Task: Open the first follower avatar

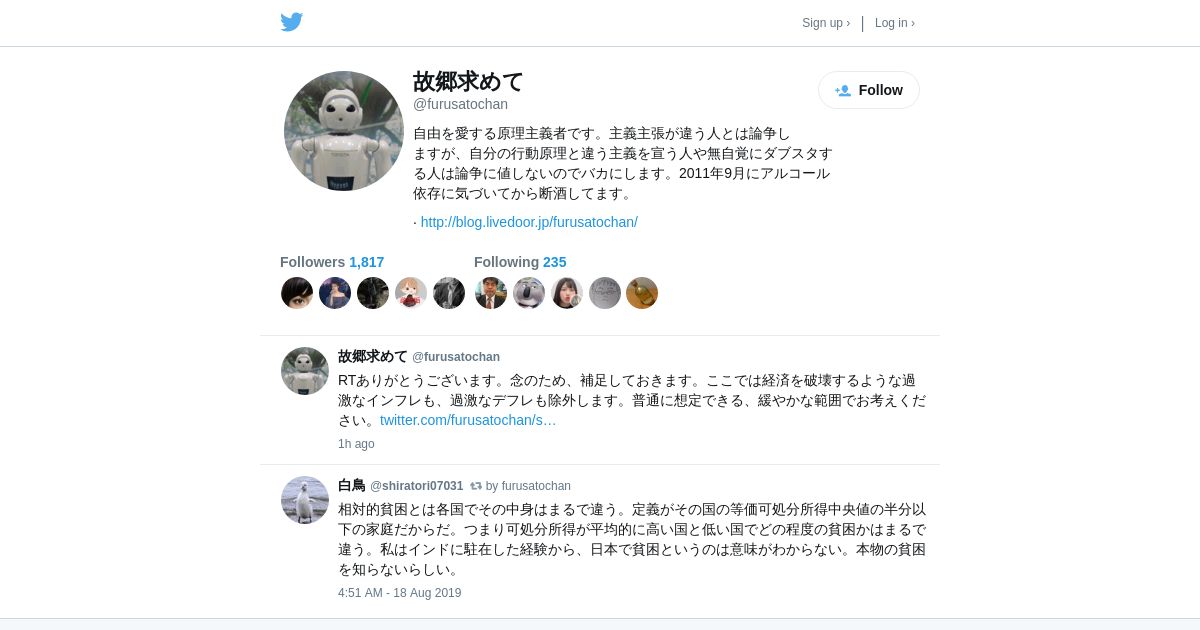Action: [297, 293]
